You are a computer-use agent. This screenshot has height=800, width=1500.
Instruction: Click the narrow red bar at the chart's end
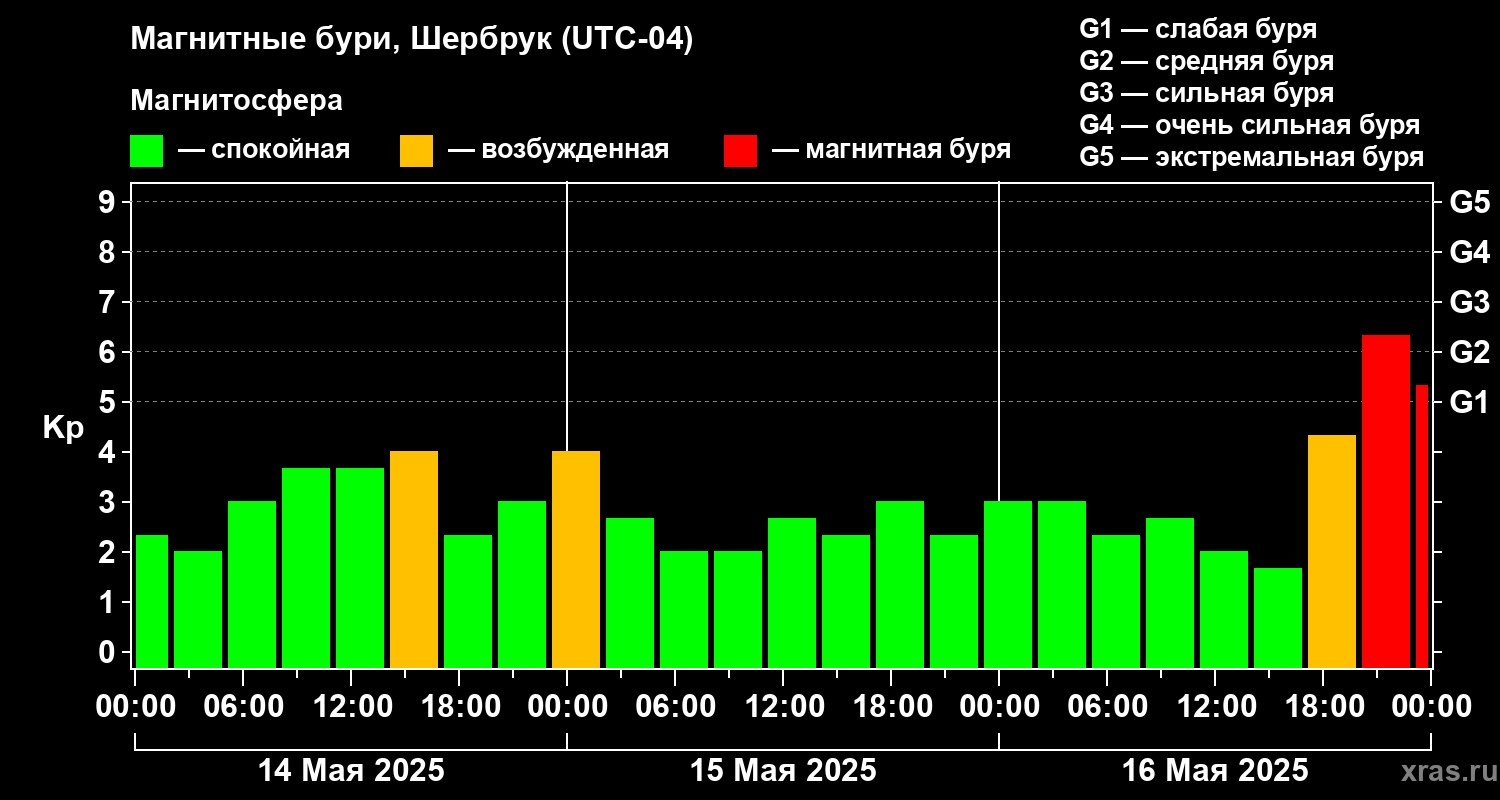click(1422, 526)
